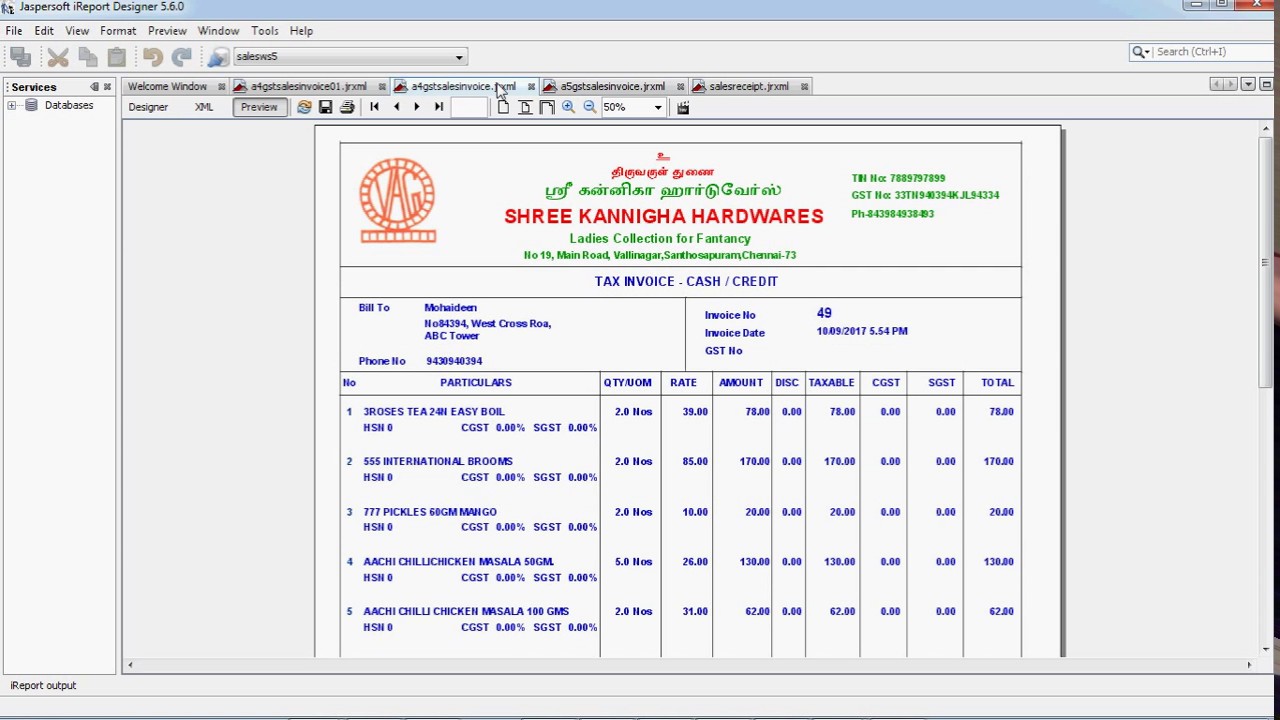Click the Copy icon in main toolbar
This screenshot has height=720, width=1280.
87,57
